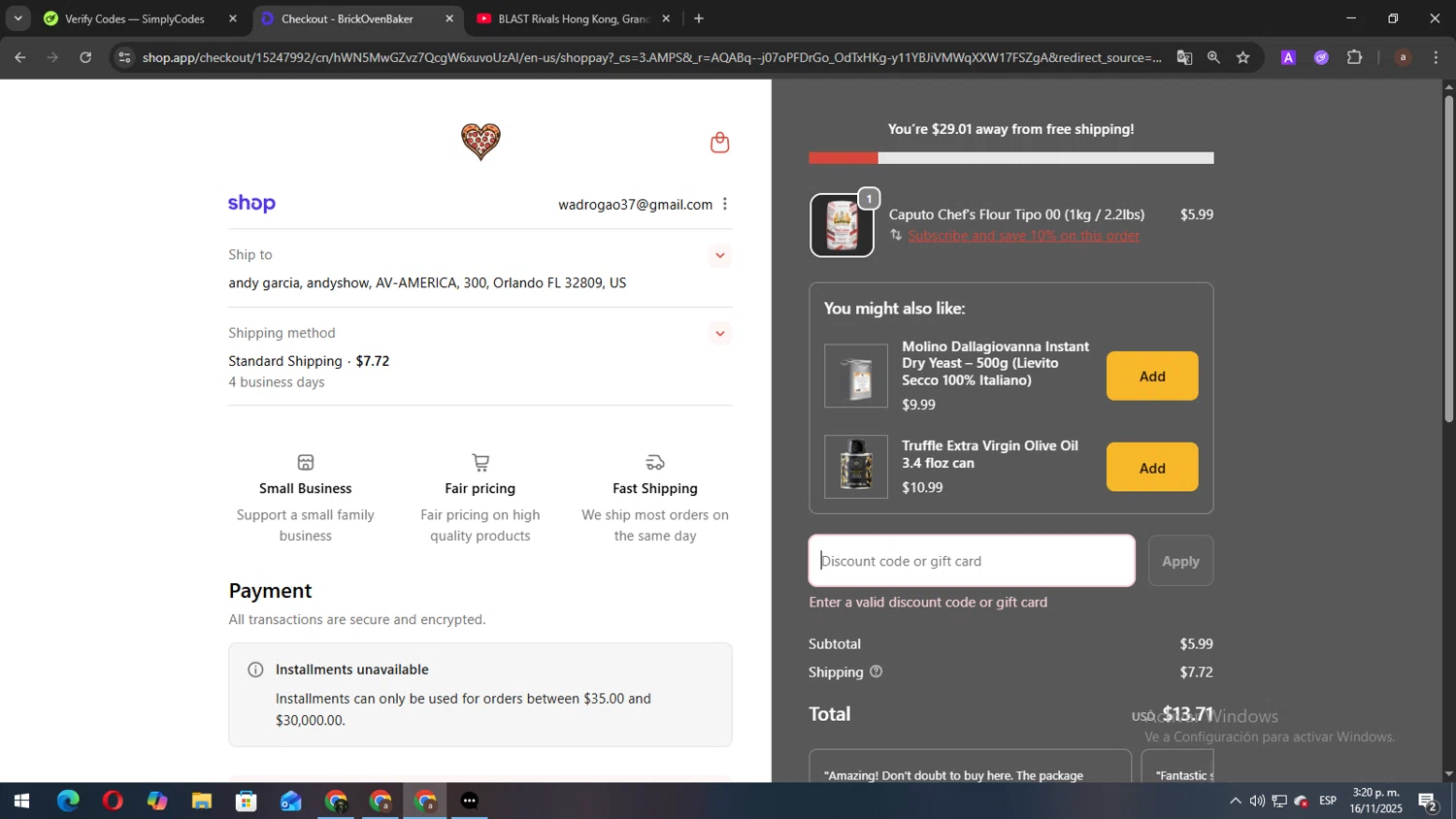Open the tab search dropdown arrow

(17, 18)
